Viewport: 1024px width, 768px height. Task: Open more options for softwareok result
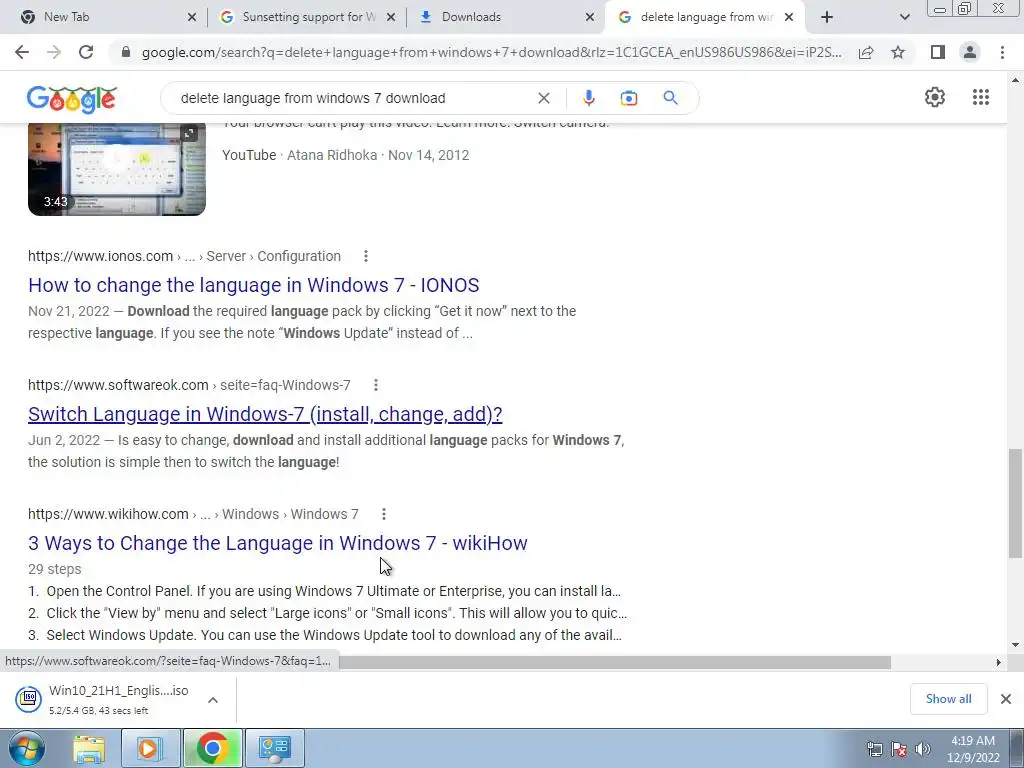pos(376,385)
